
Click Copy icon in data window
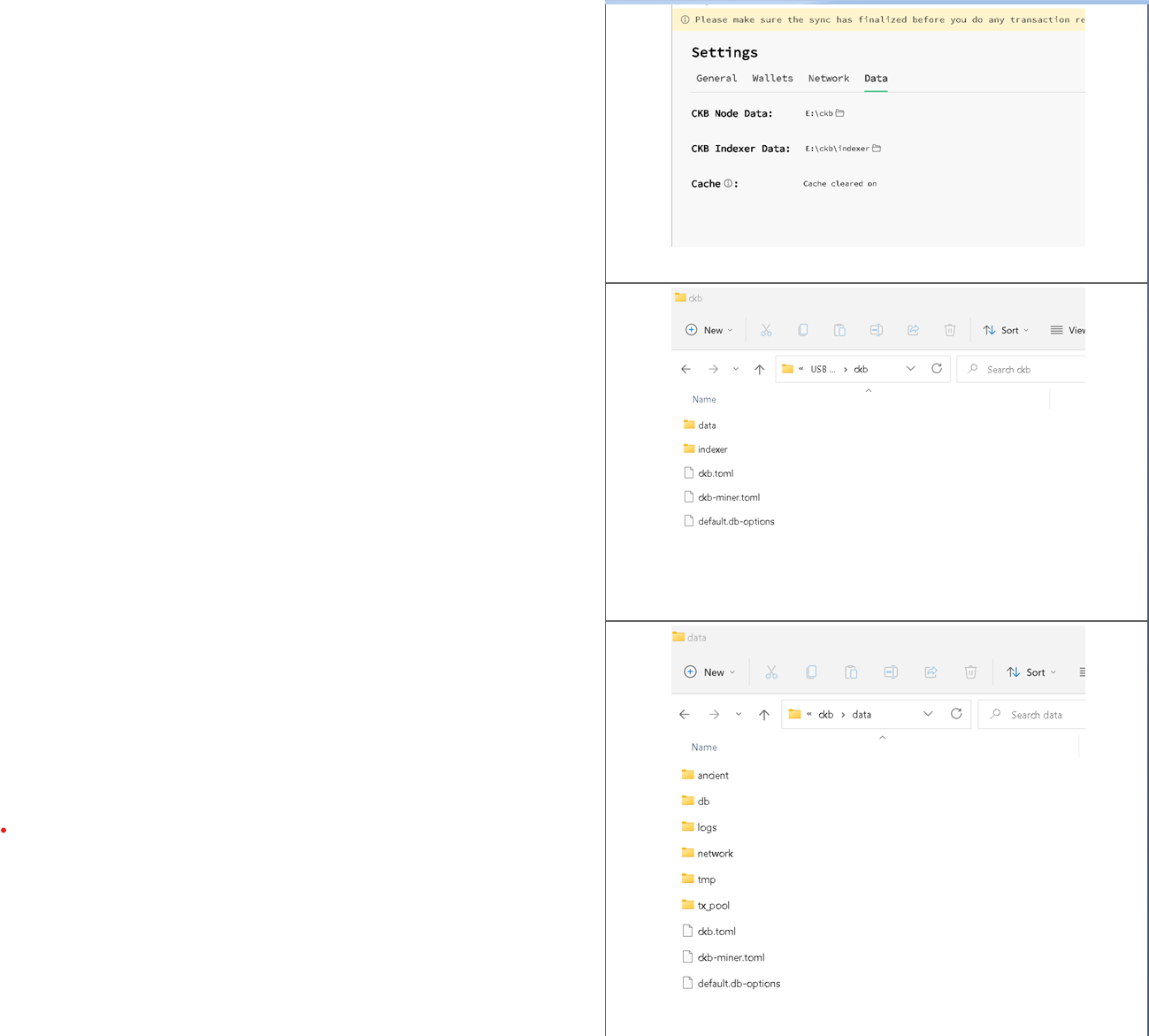point(811,672)
